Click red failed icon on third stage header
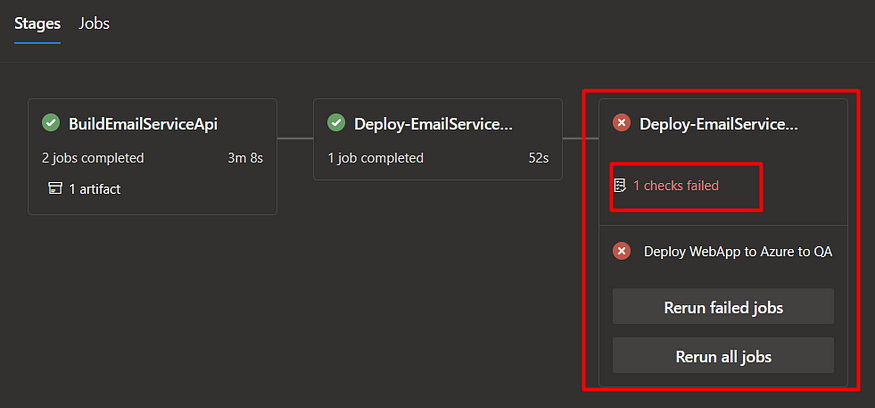The height and width of the screenshot is (408, 875). point(621,122)
